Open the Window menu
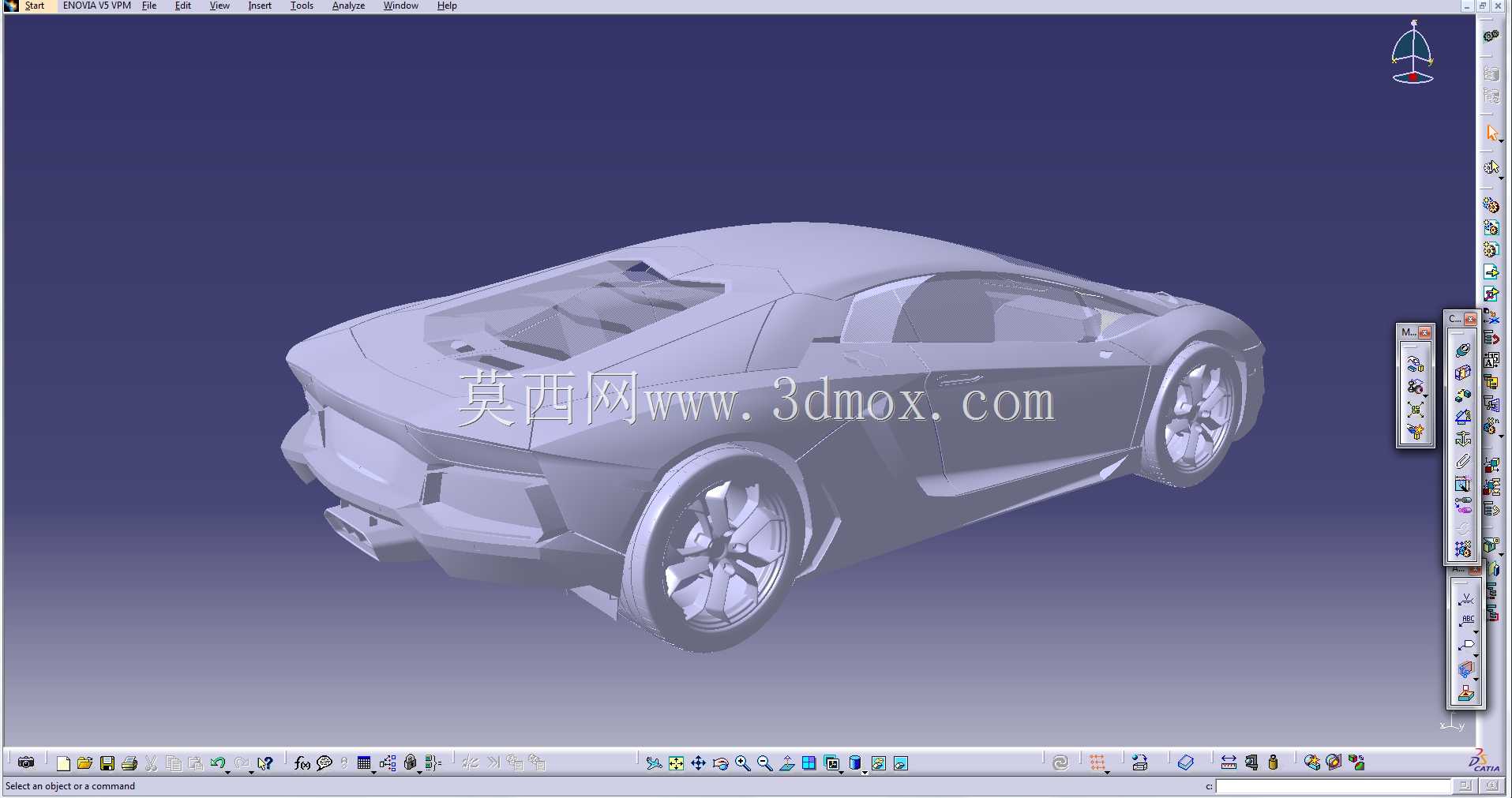This screenshot has width=1512, height=798. [x=401, y=6]
